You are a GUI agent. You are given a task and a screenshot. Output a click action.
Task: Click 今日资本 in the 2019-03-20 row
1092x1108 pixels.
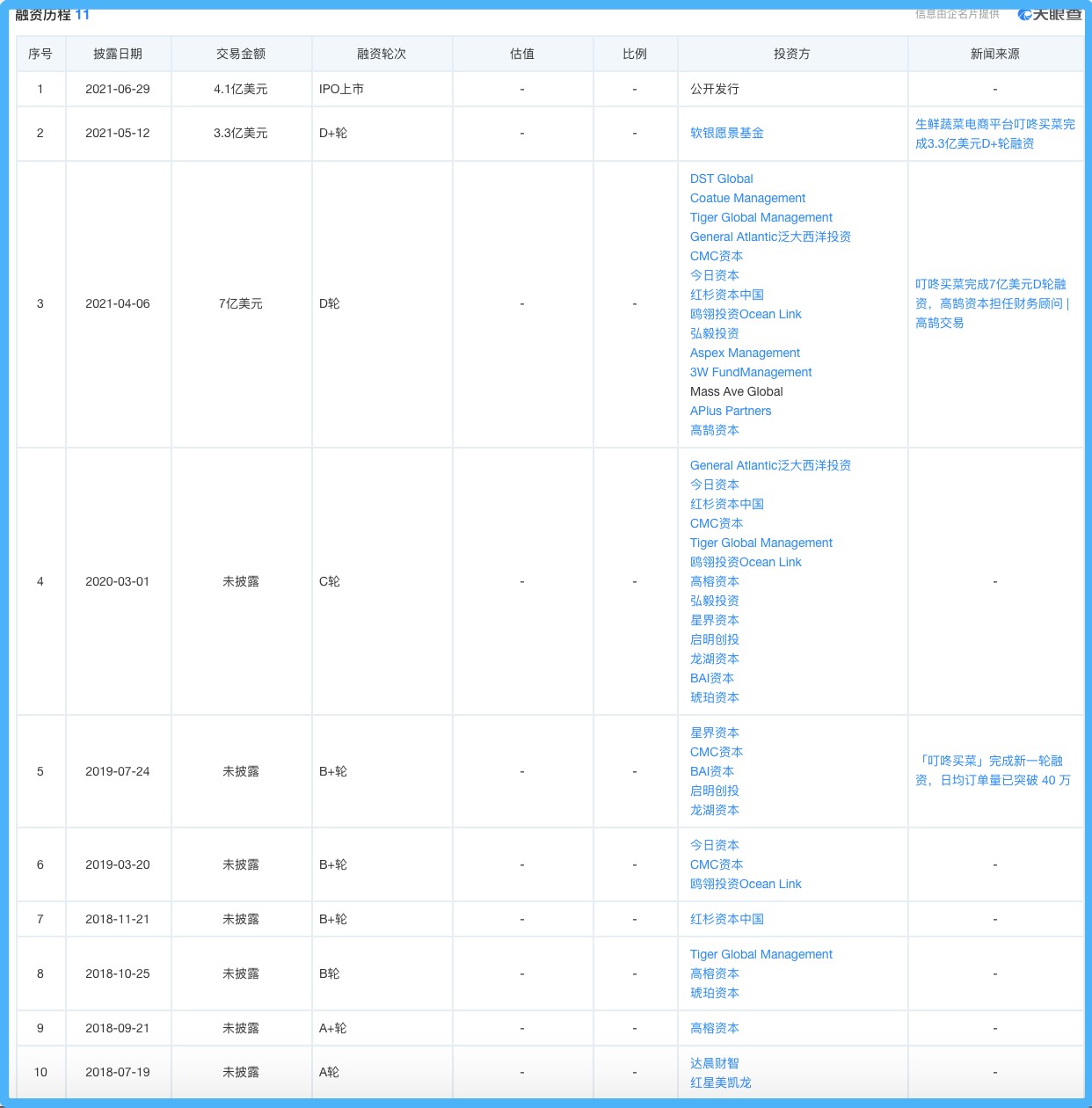[x=714, y=845]
